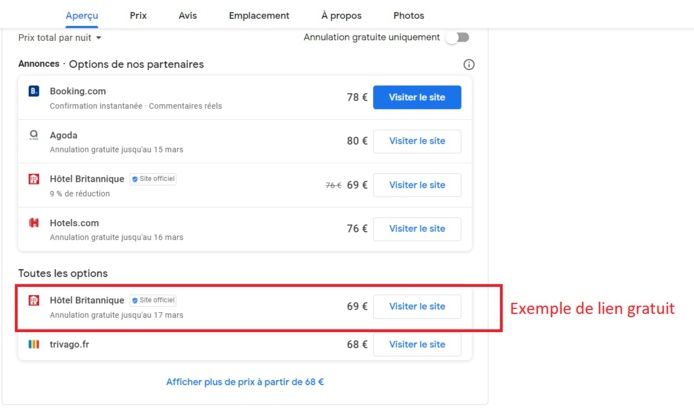Visit the Agoda site for 80 €
This screenshot has height=411, width=694.
coord(417,141)
